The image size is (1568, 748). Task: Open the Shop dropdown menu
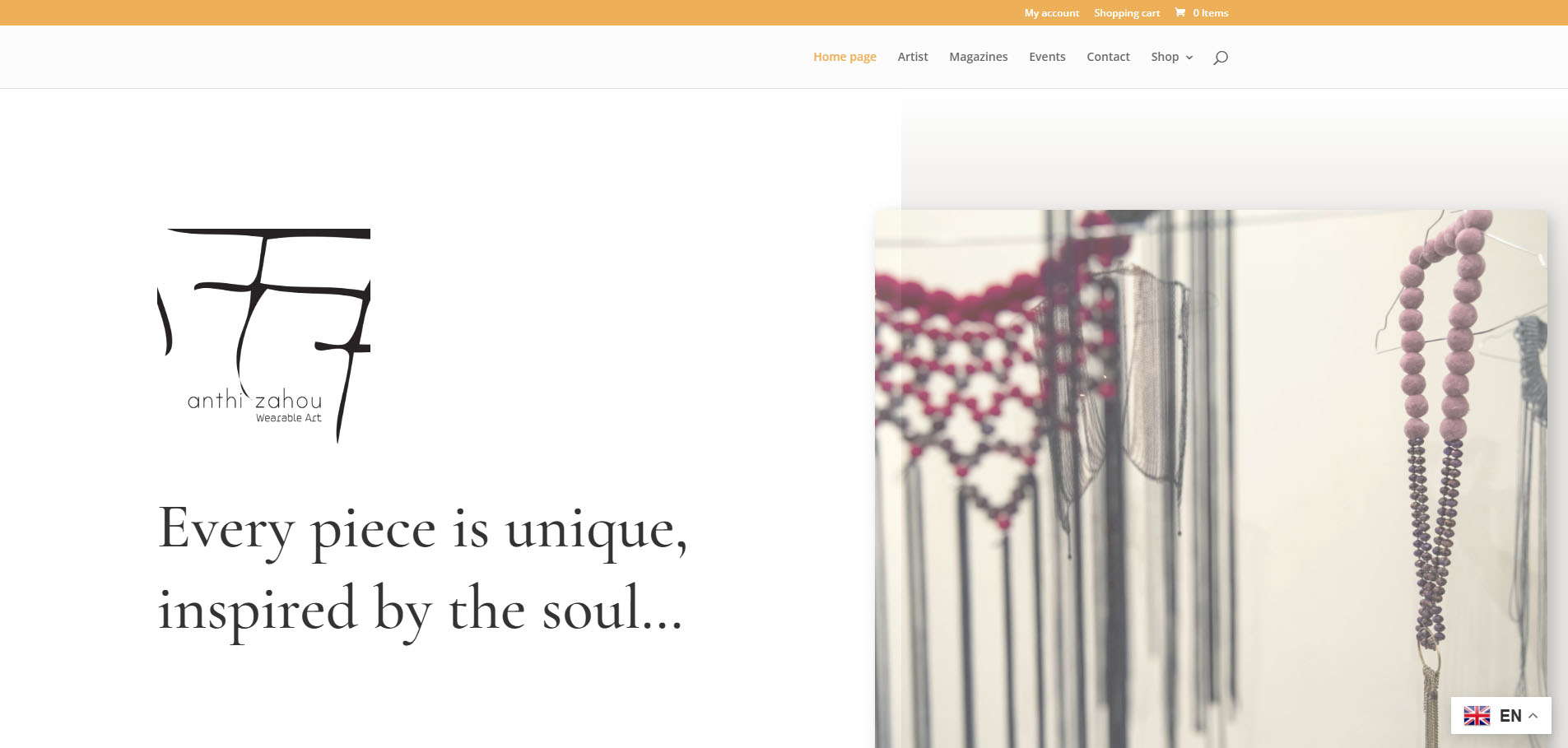pyautogui.click(x=1171, y=57)
